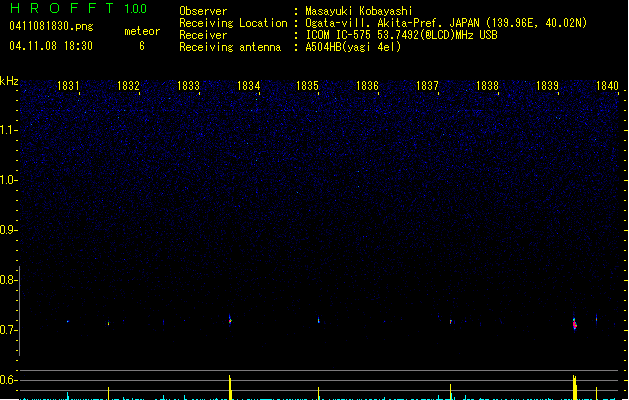Click the 1836 time axis label
Viewport: 629px width, 400px height.
[x=367, y=85]
